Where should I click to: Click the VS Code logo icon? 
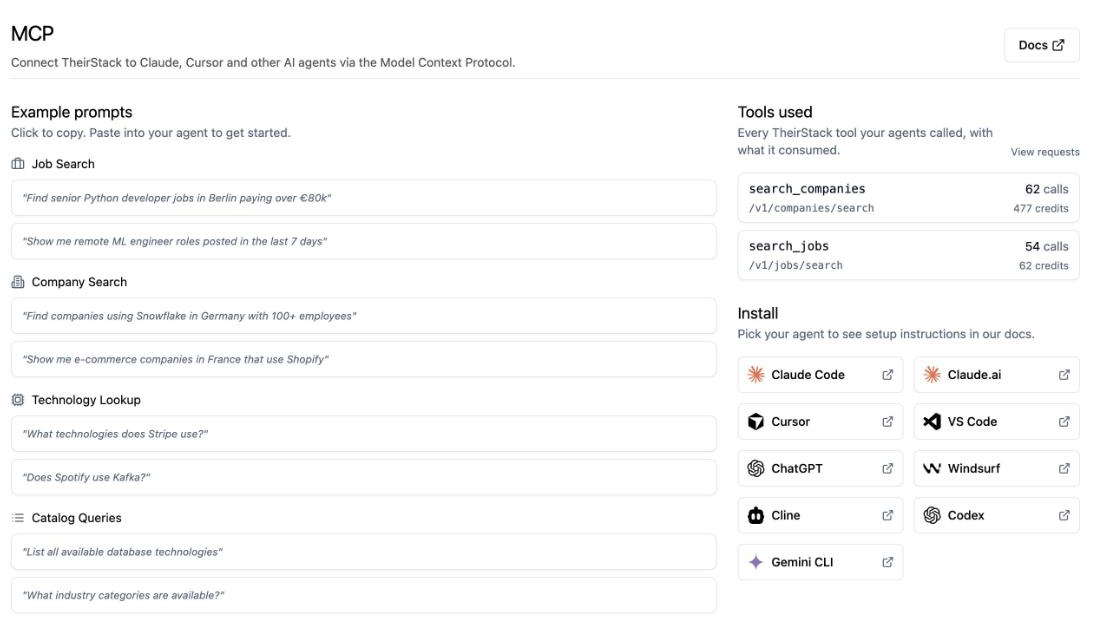932,422
